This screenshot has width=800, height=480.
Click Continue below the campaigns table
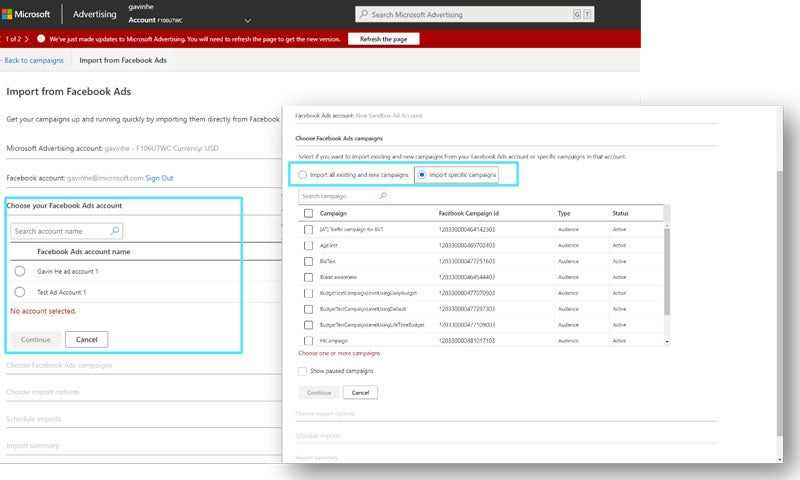[319, 392]
